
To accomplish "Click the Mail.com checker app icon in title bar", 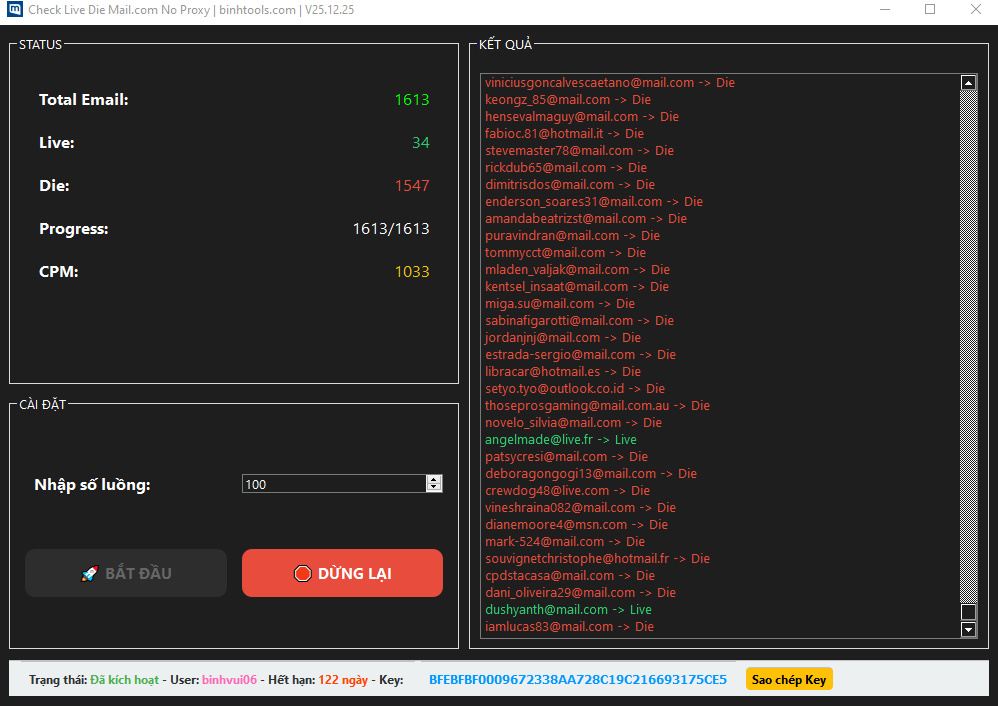I will tap(15, 10).
